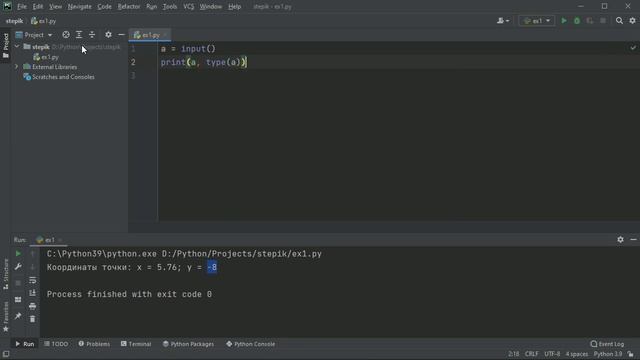Open Search Everywhere magnifier icon

pyautogui.click(x=619, y=21)
